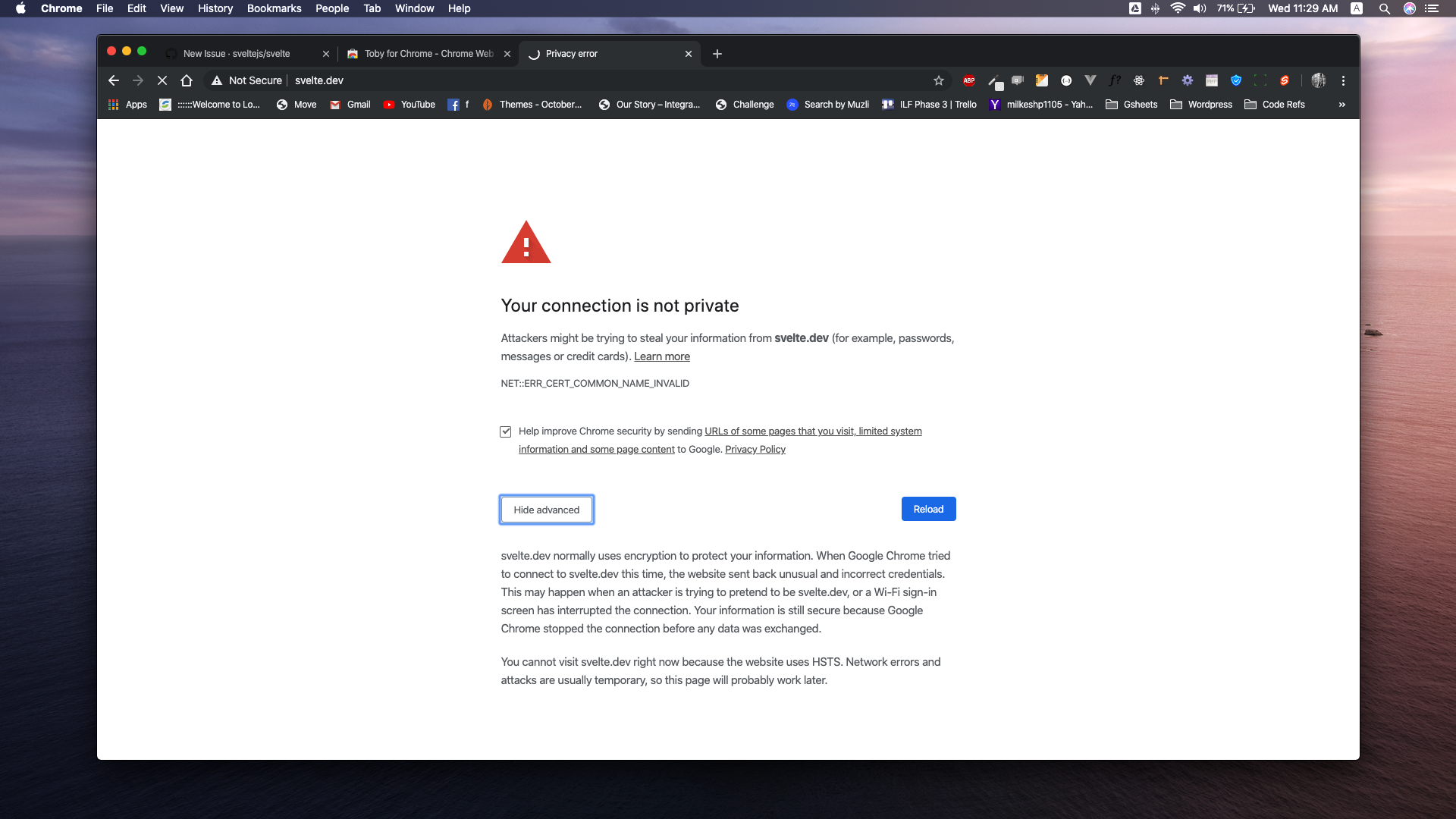Open the Loom screen recorder extension
The image size is (1456, 819).
(1018, 80)
